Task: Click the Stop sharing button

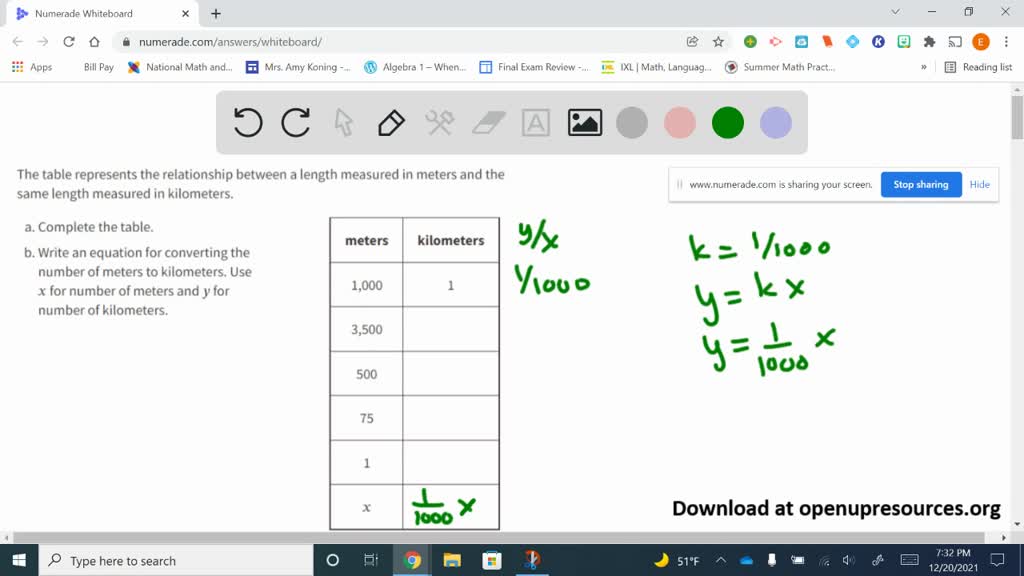Action: pyautogui.click(x=920, y=184)
